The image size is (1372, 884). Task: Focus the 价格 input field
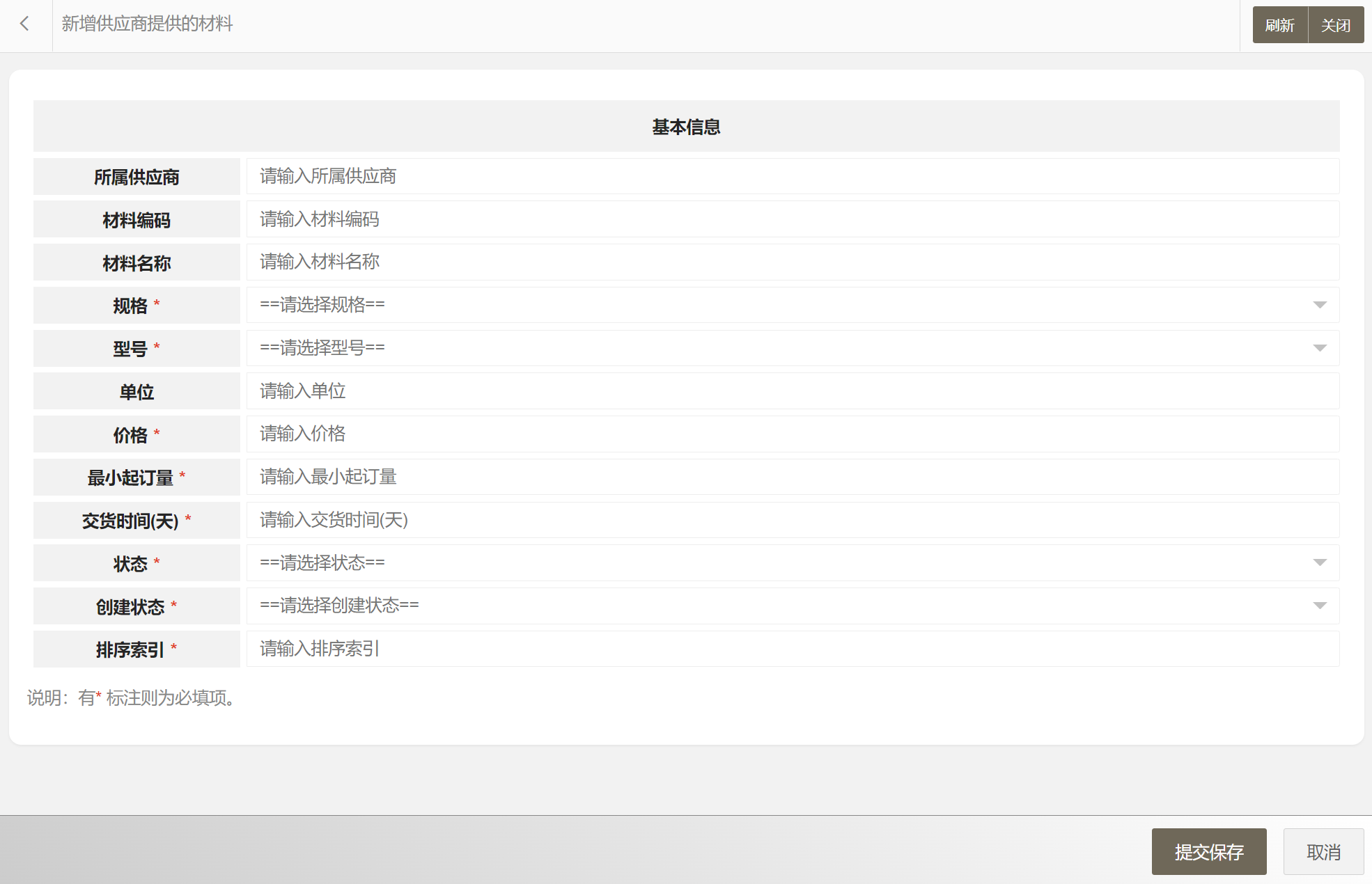792,434
